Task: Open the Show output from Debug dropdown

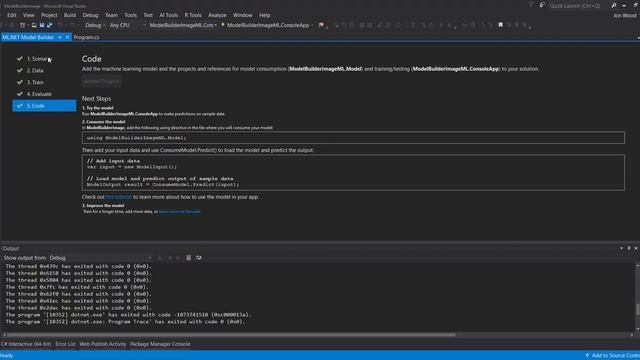Action: (100, 258)
